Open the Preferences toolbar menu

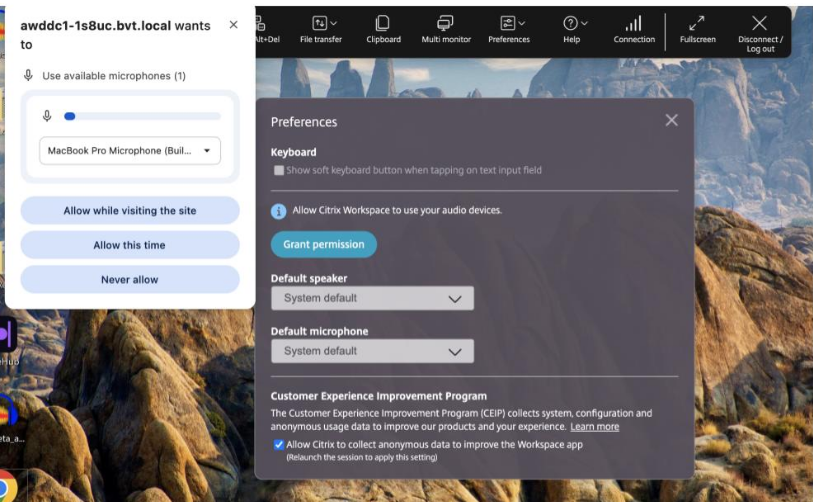(509, 29)
